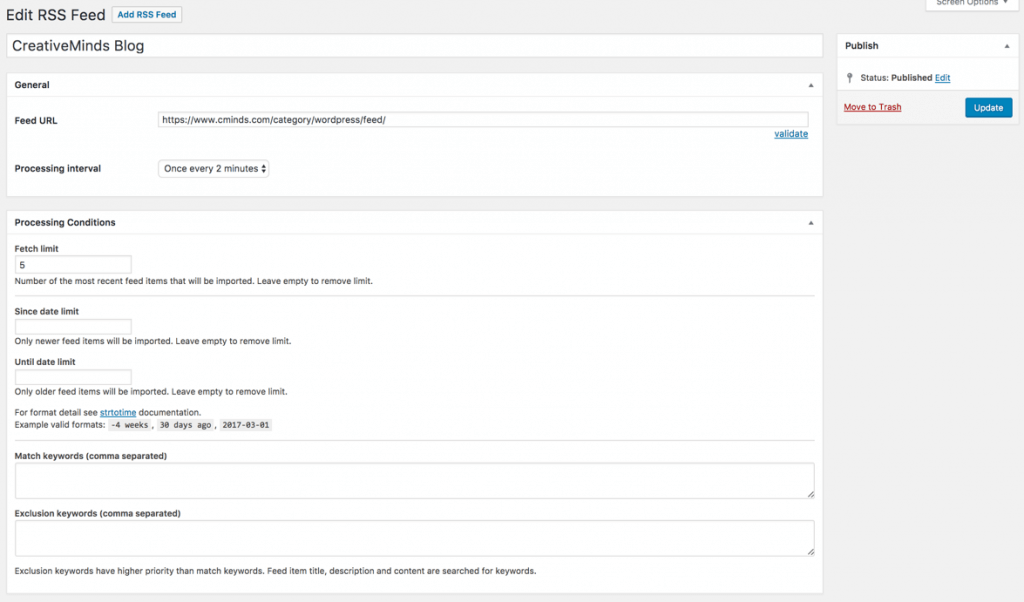Open the strtotime documentation link

point(117,412)
